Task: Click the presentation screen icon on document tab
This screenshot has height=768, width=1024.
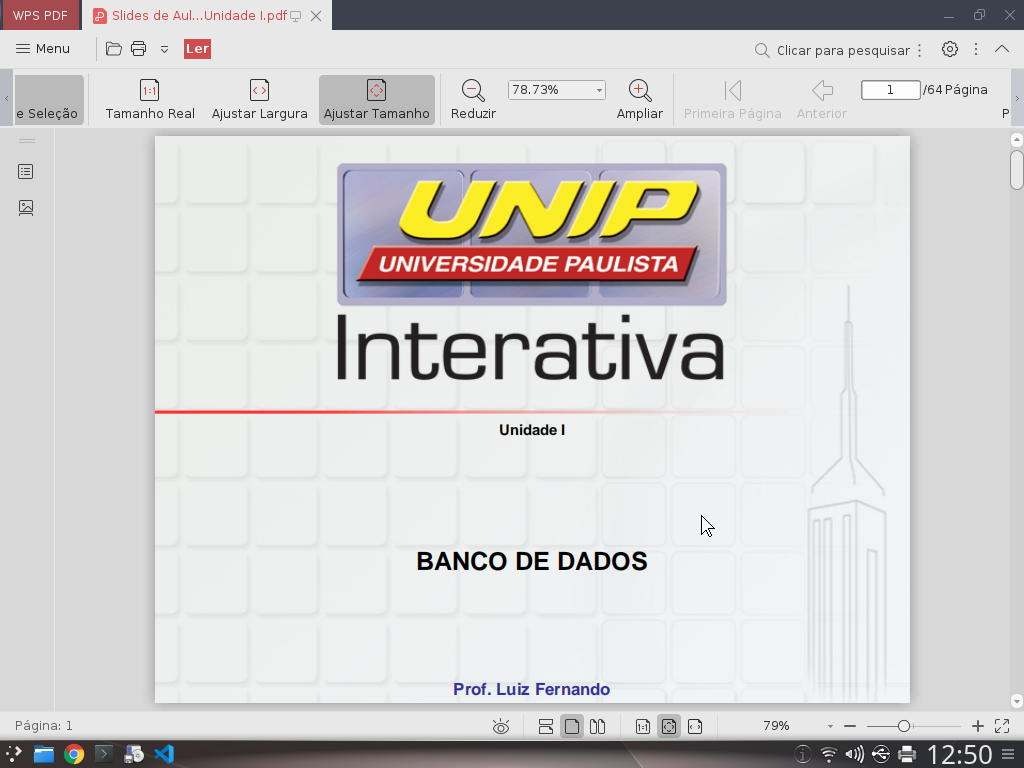Action: click(296, 16)
